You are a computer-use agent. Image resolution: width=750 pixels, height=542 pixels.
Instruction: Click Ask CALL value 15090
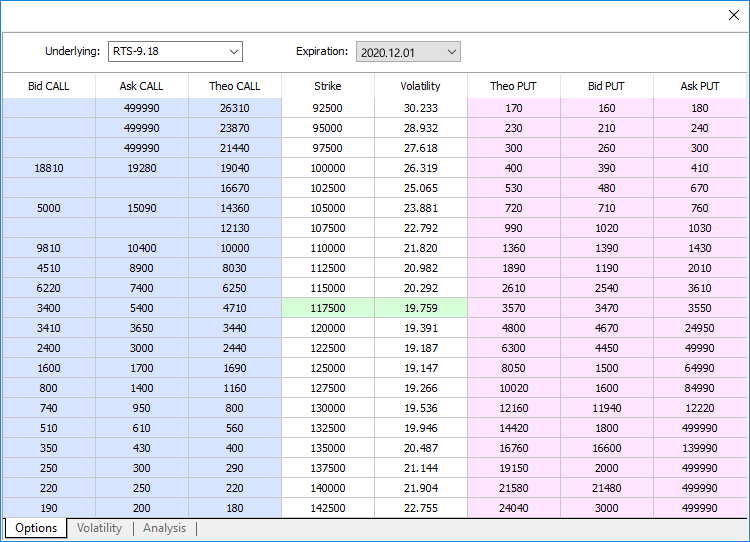click(x=142, y=208)
